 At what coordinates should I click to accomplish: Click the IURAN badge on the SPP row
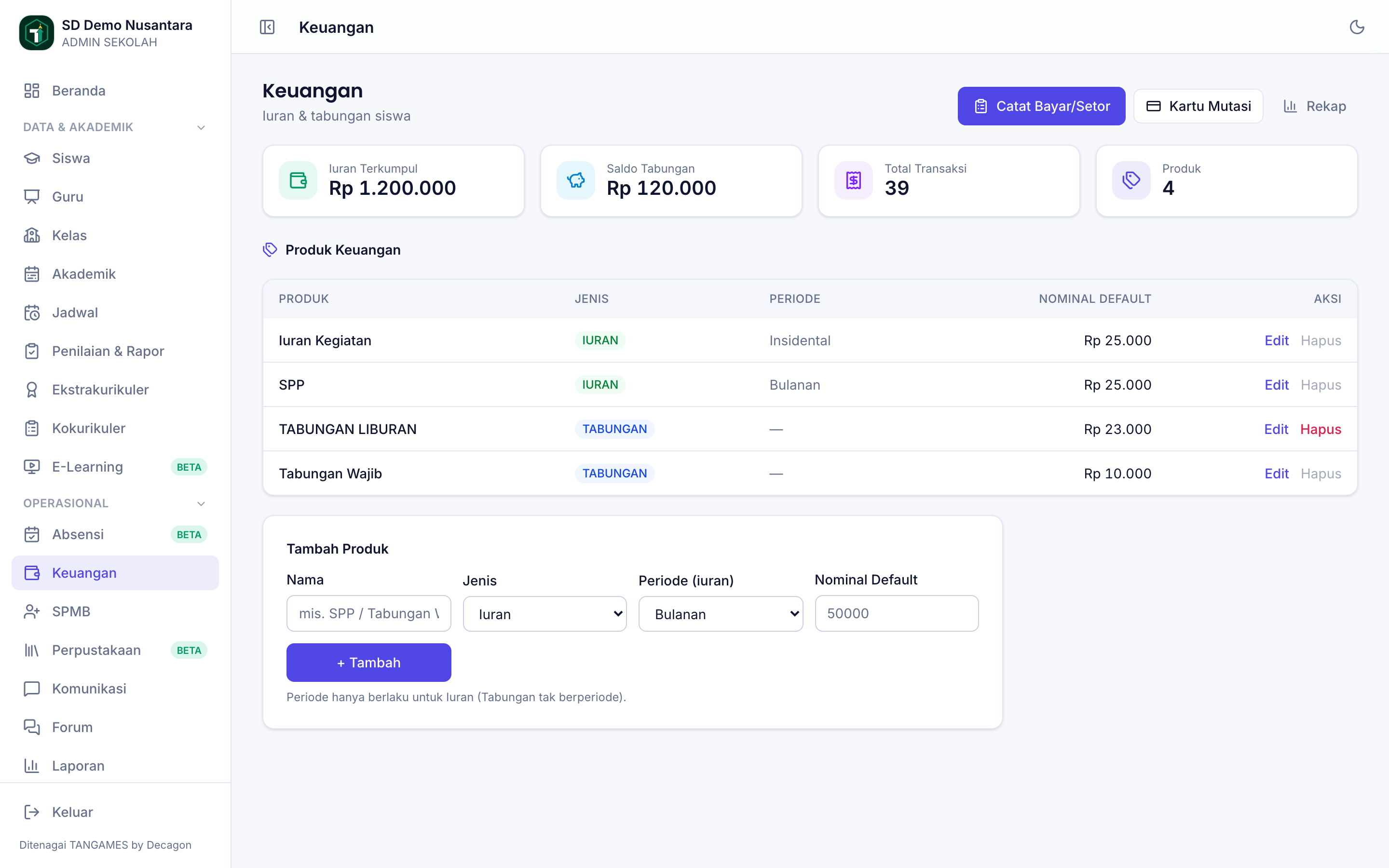point(600,385)
